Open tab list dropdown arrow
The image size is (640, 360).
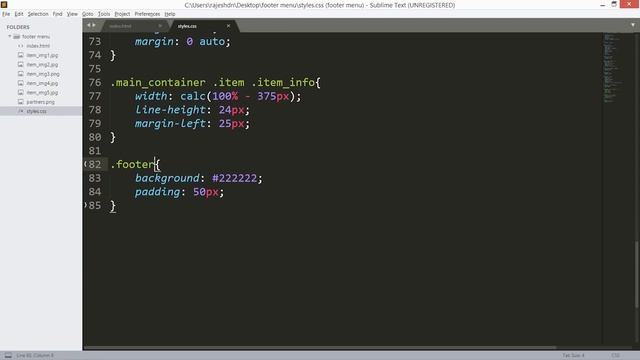pos(633,25)
